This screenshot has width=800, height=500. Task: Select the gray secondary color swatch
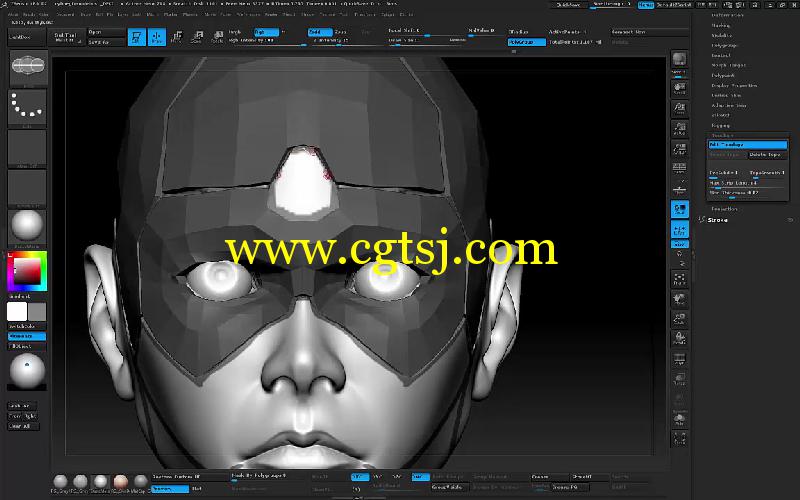click(37, 311)
